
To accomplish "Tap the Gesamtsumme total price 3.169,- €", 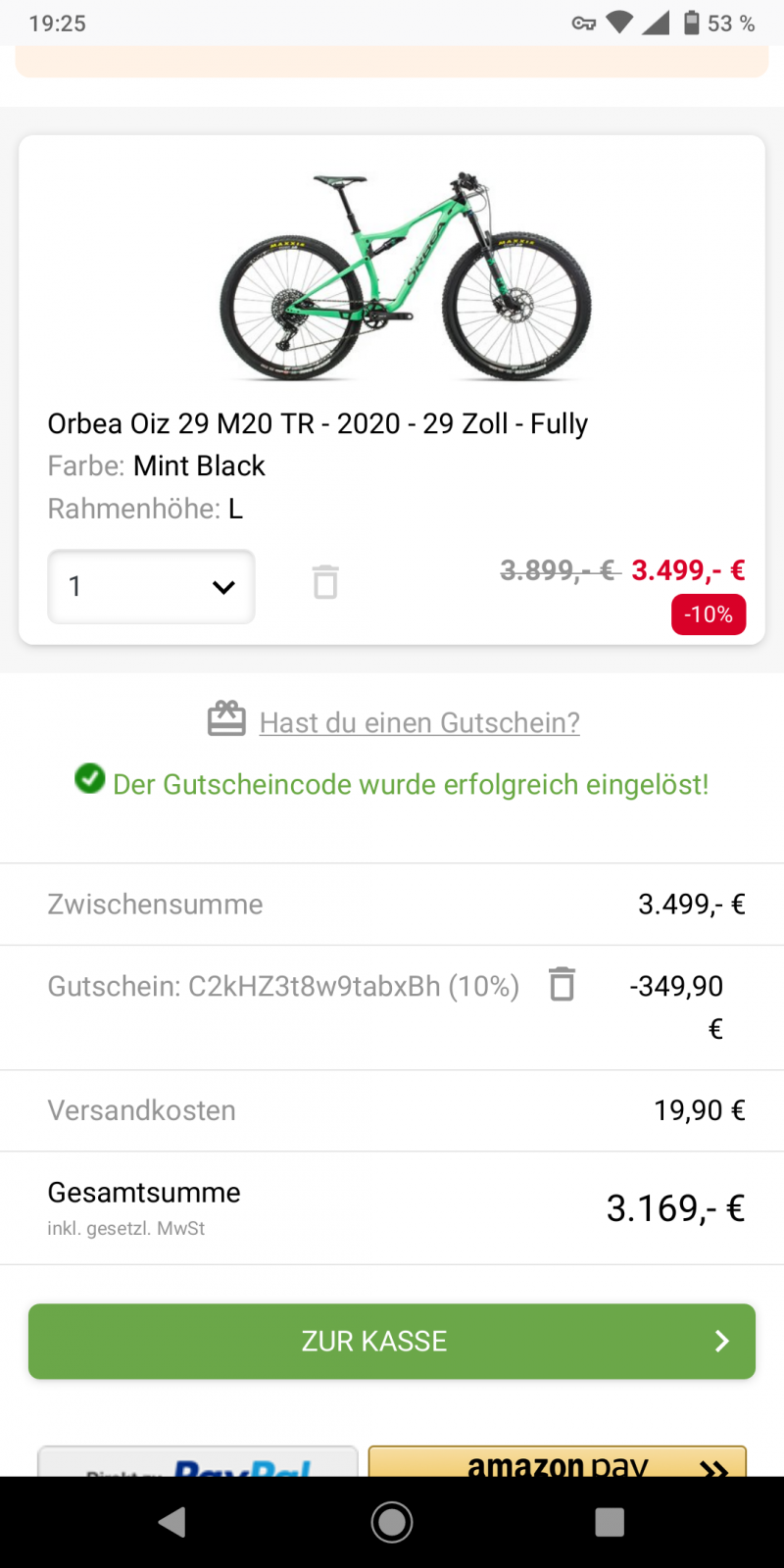I will [x=675, y=1208].
